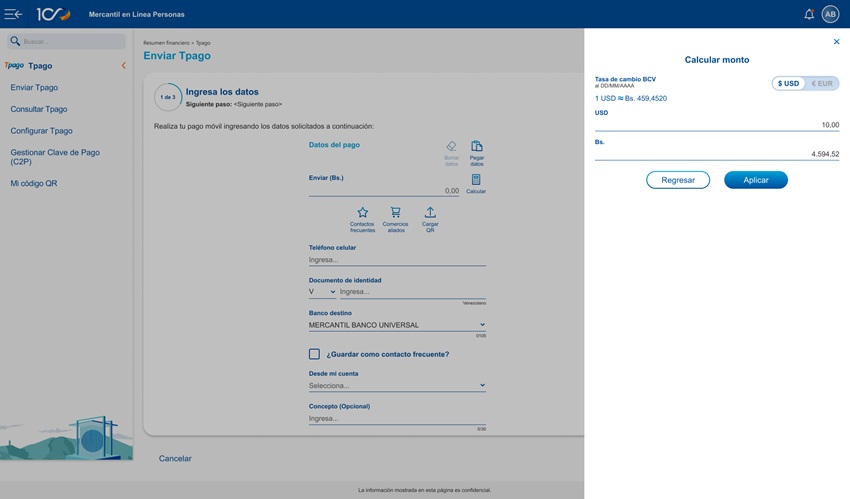The width and height of the screenshot is (850, 499).
Task: Open notifications bell
Action: (809, 14)
